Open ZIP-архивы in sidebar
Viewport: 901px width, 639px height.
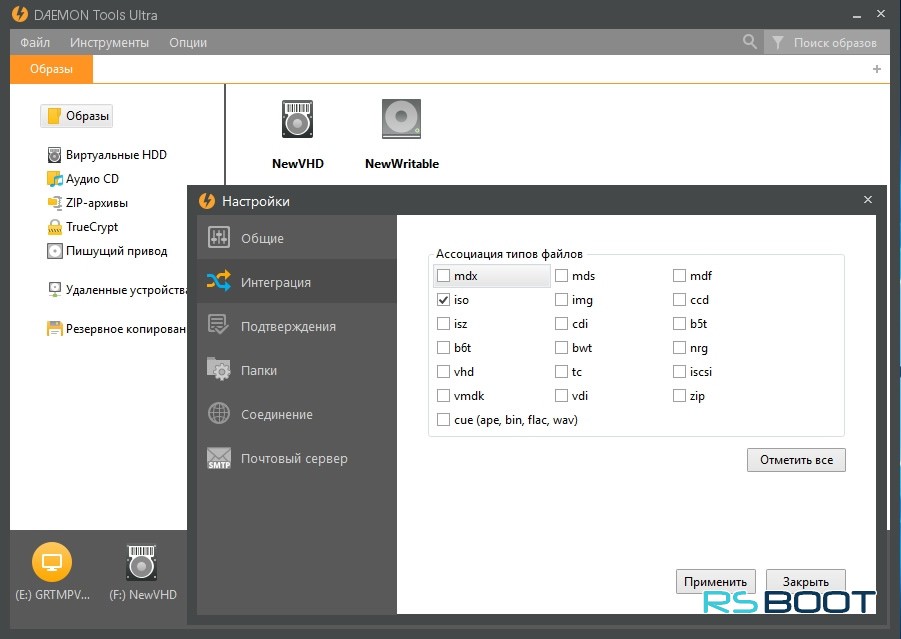coord(87,203)
